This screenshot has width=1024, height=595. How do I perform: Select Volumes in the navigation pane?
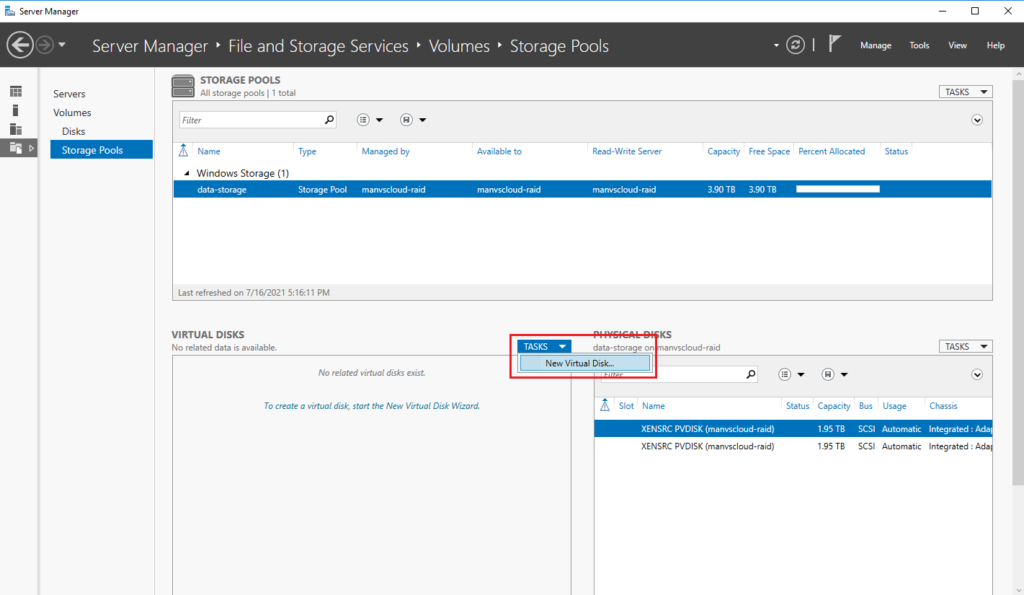[72, 112]
